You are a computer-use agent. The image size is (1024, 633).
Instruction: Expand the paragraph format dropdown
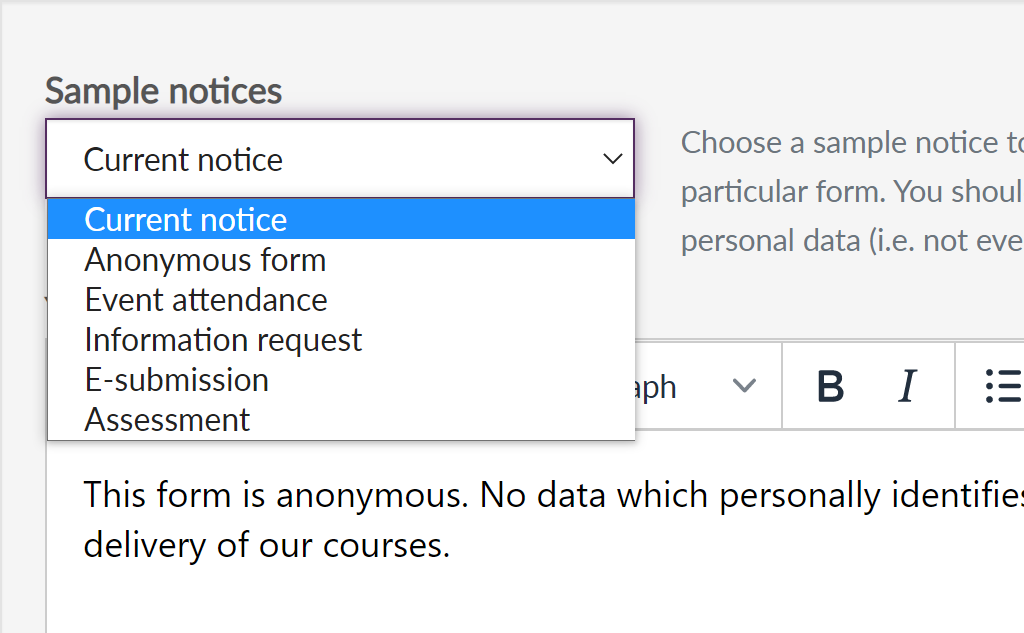click(x=700, y=387)
